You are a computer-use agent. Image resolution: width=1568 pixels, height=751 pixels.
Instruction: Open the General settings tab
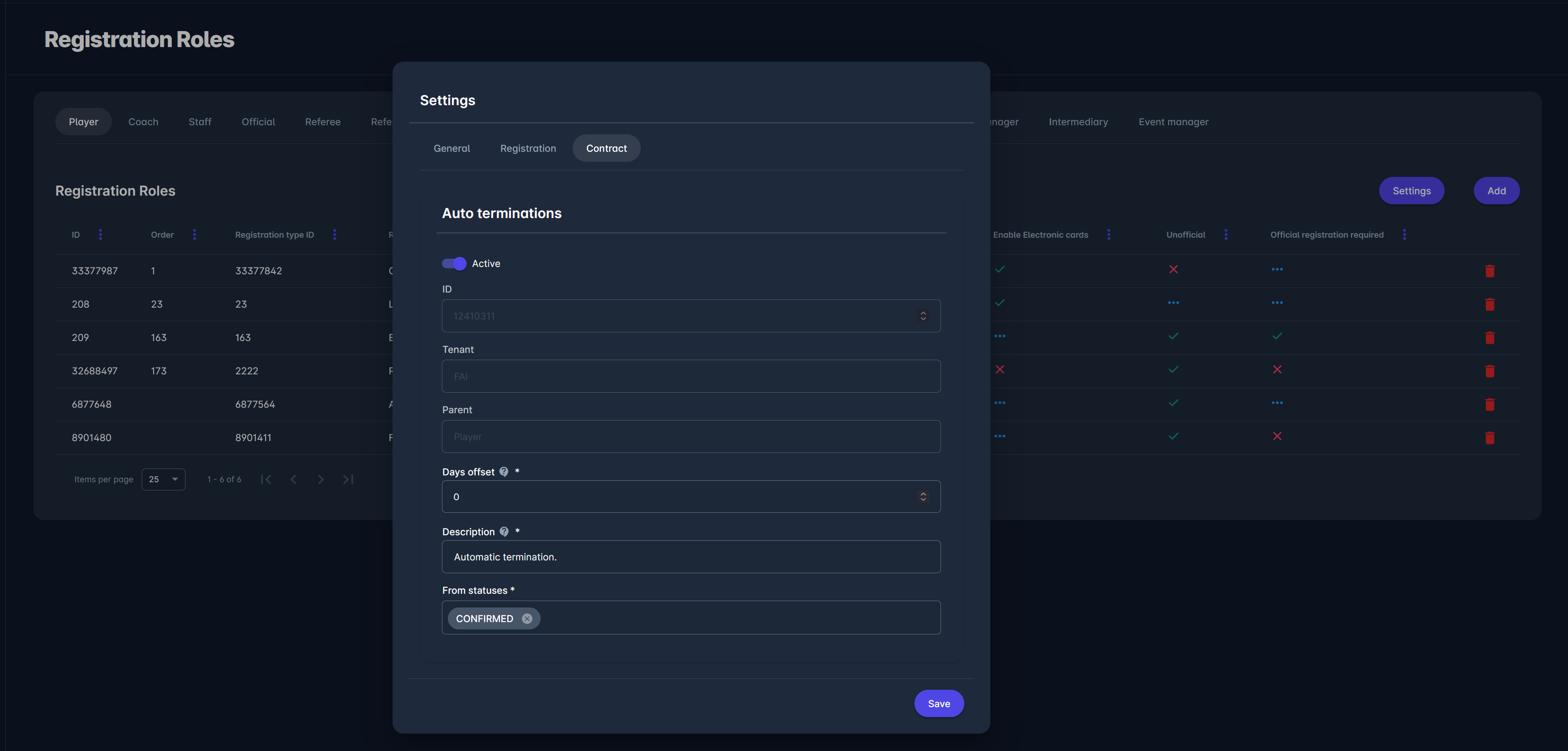(452, 149)
